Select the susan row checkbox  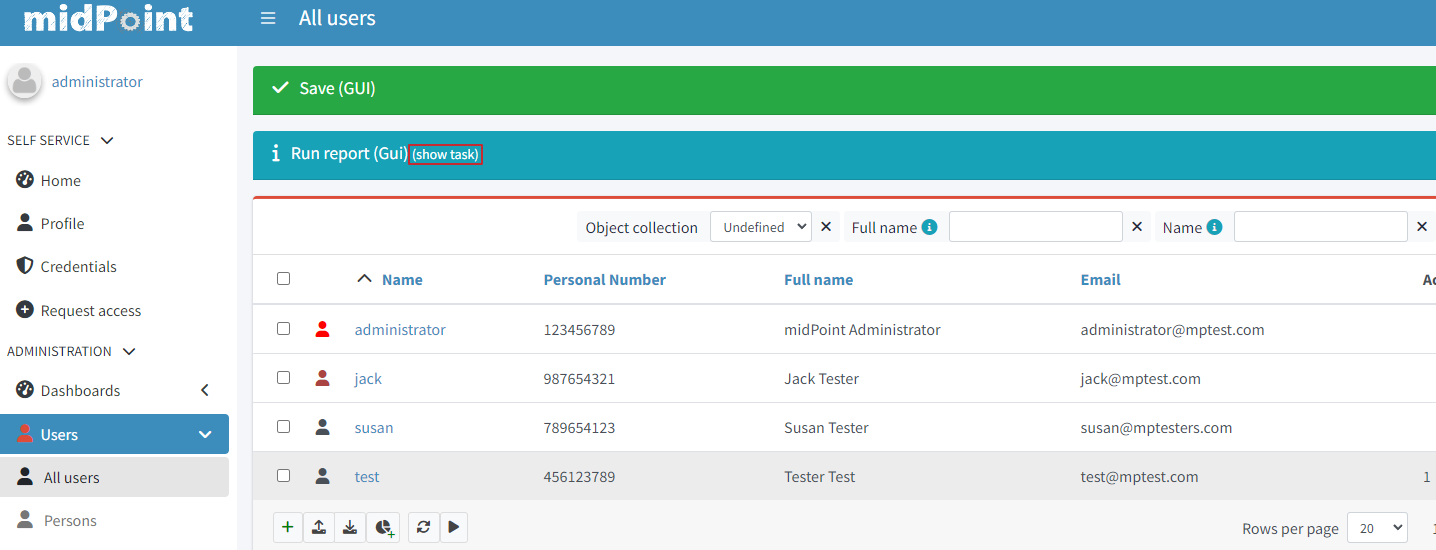(x=284, y=427)
